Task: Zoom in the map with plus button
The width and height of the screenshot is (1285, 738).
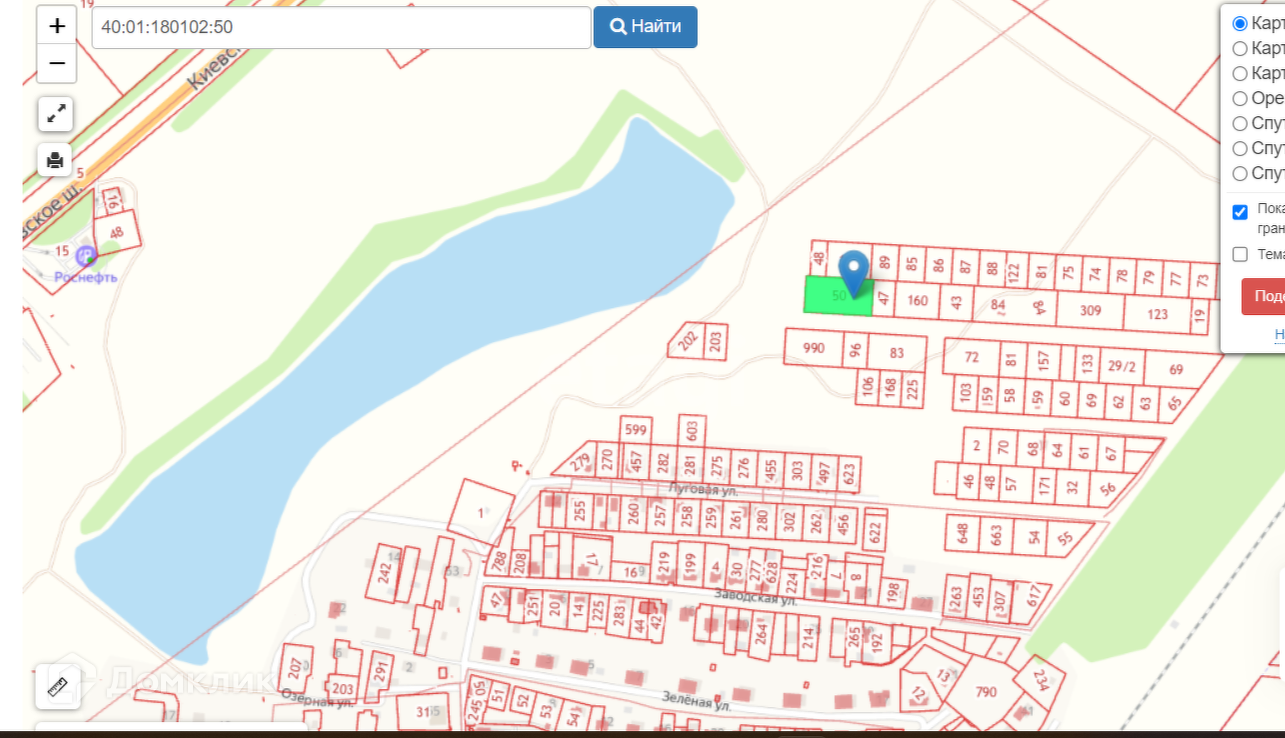Action: pyautogui.click(x=57, y=26)
